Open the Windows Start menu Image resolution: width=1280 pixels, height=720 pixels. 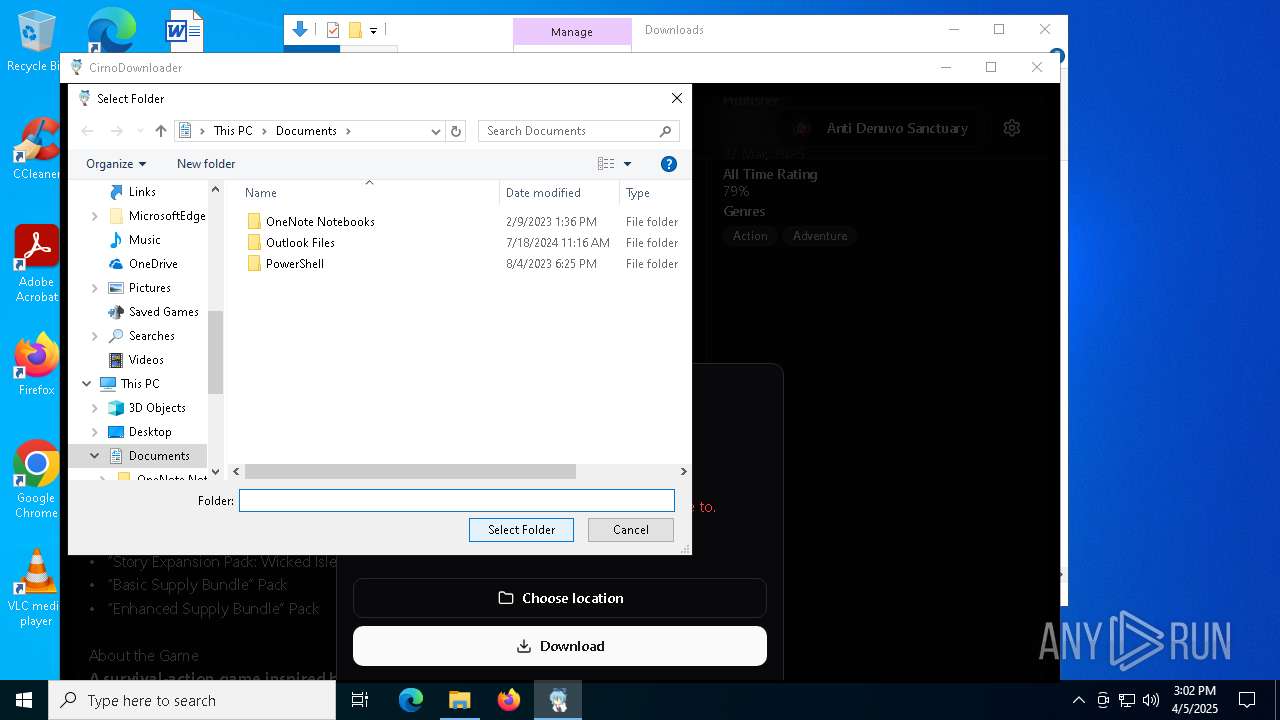pos(24,700)
